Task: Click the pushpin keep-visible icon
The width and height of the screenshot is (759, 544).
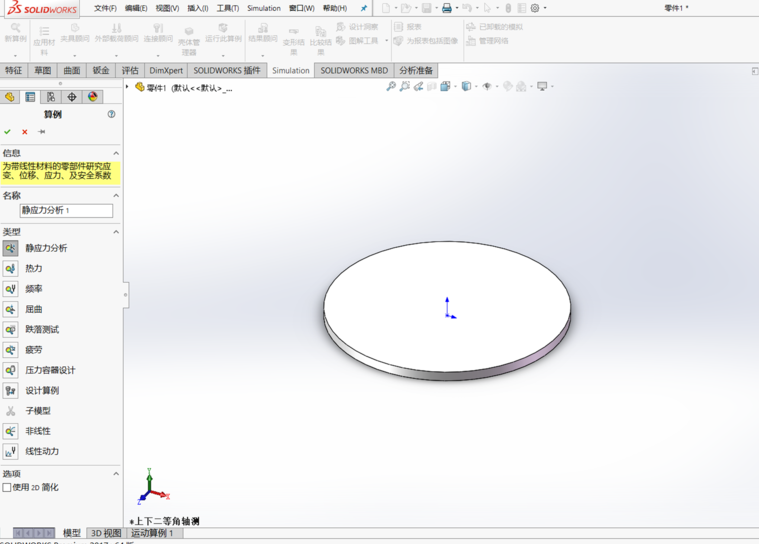Action: [x=42, y=132]
